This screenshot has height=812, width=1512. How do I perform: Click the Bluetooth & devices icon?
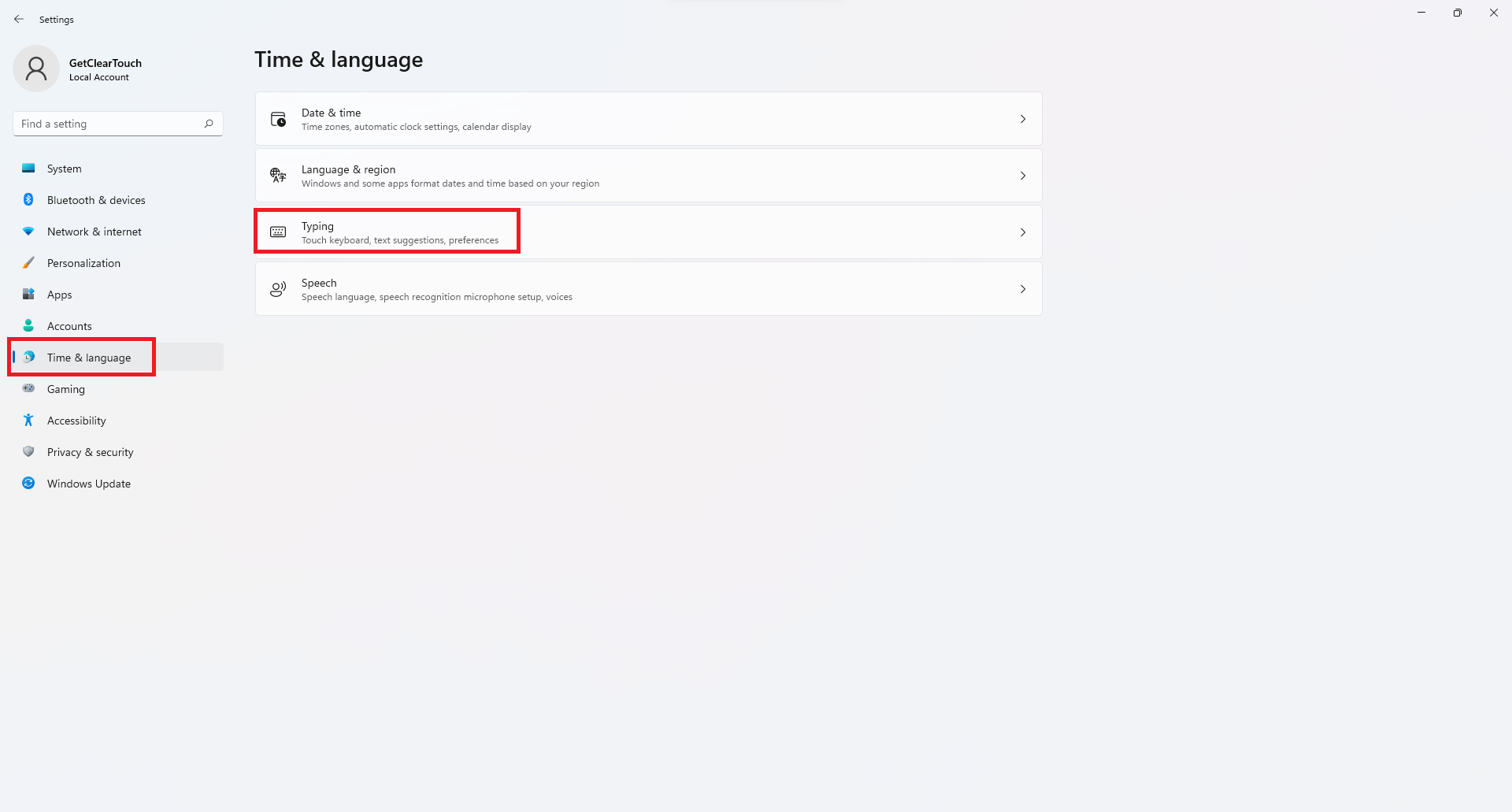pos(28,200)
